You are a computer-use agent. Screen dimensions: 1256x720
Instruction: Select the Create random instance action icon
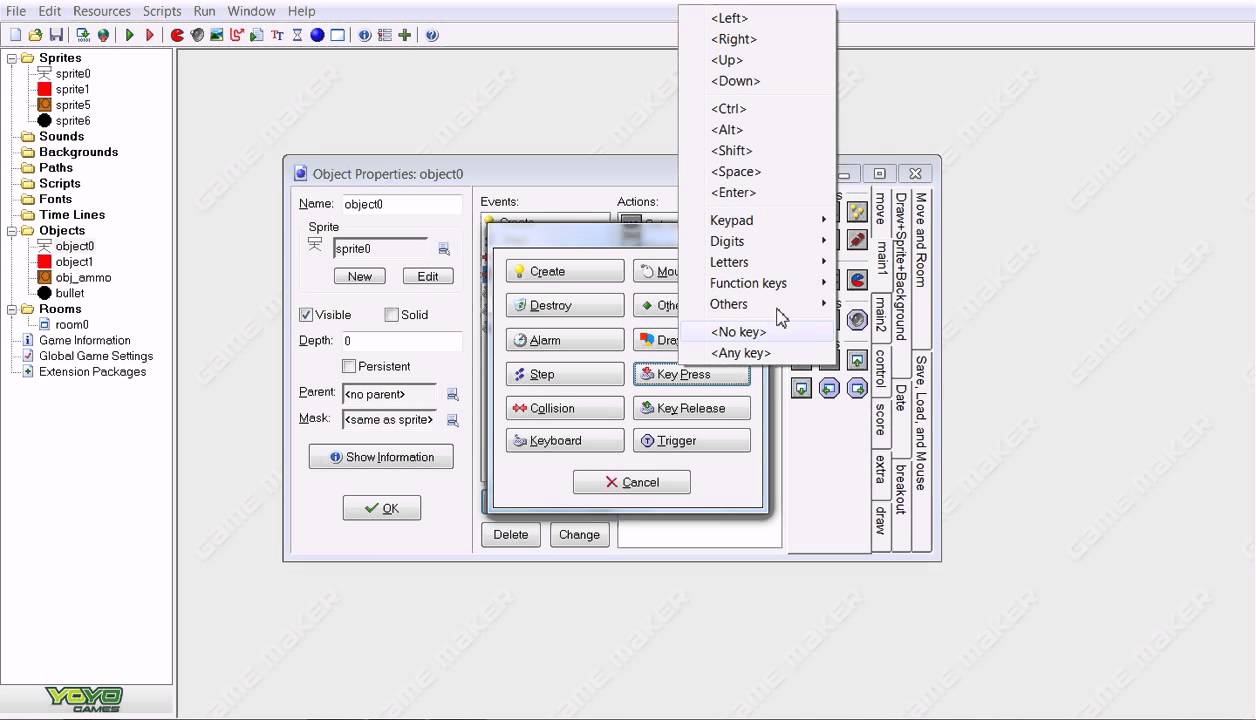pyautogui.click(x=857, y=211)
